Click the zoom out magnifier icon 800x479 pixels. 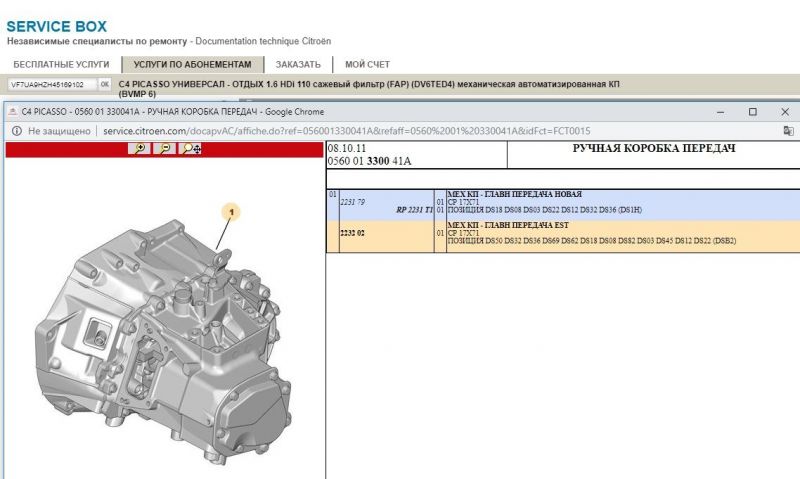coord(164,149)
